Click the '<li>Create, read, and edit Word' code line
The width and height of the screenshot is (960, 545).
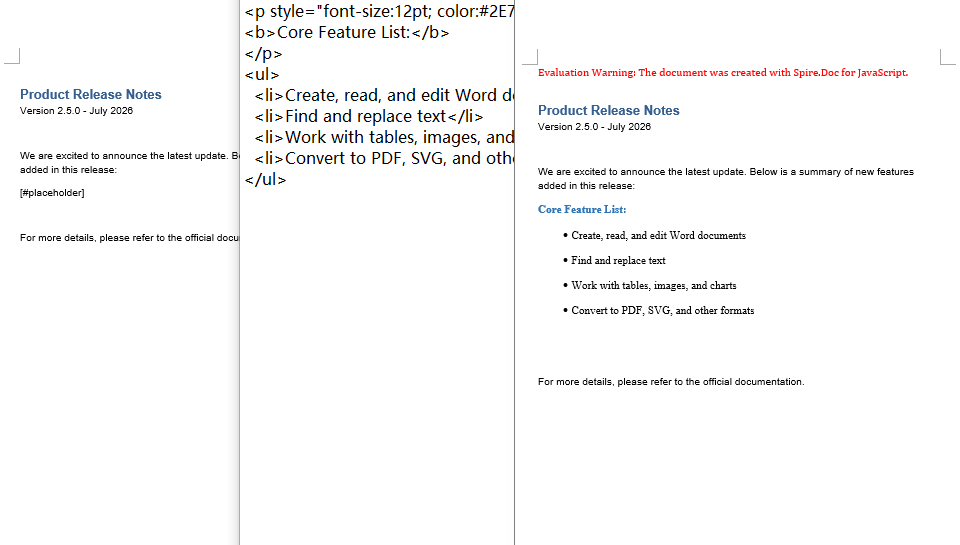(x=384, y=96)
